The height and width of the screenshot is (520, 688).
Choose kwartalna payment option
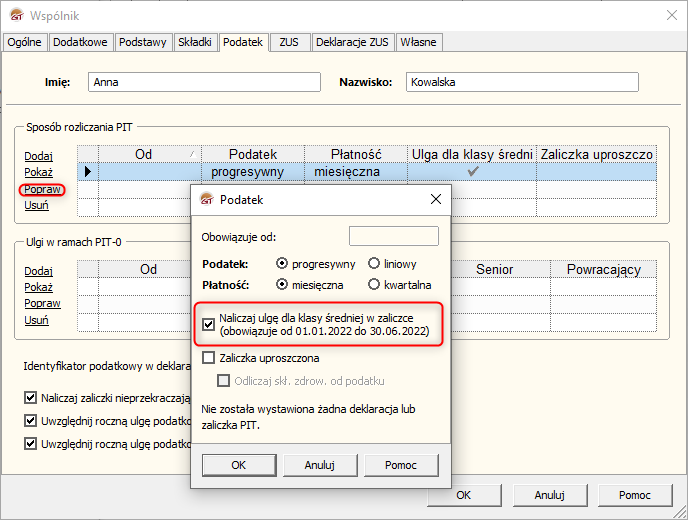click(x=374, y=284)
